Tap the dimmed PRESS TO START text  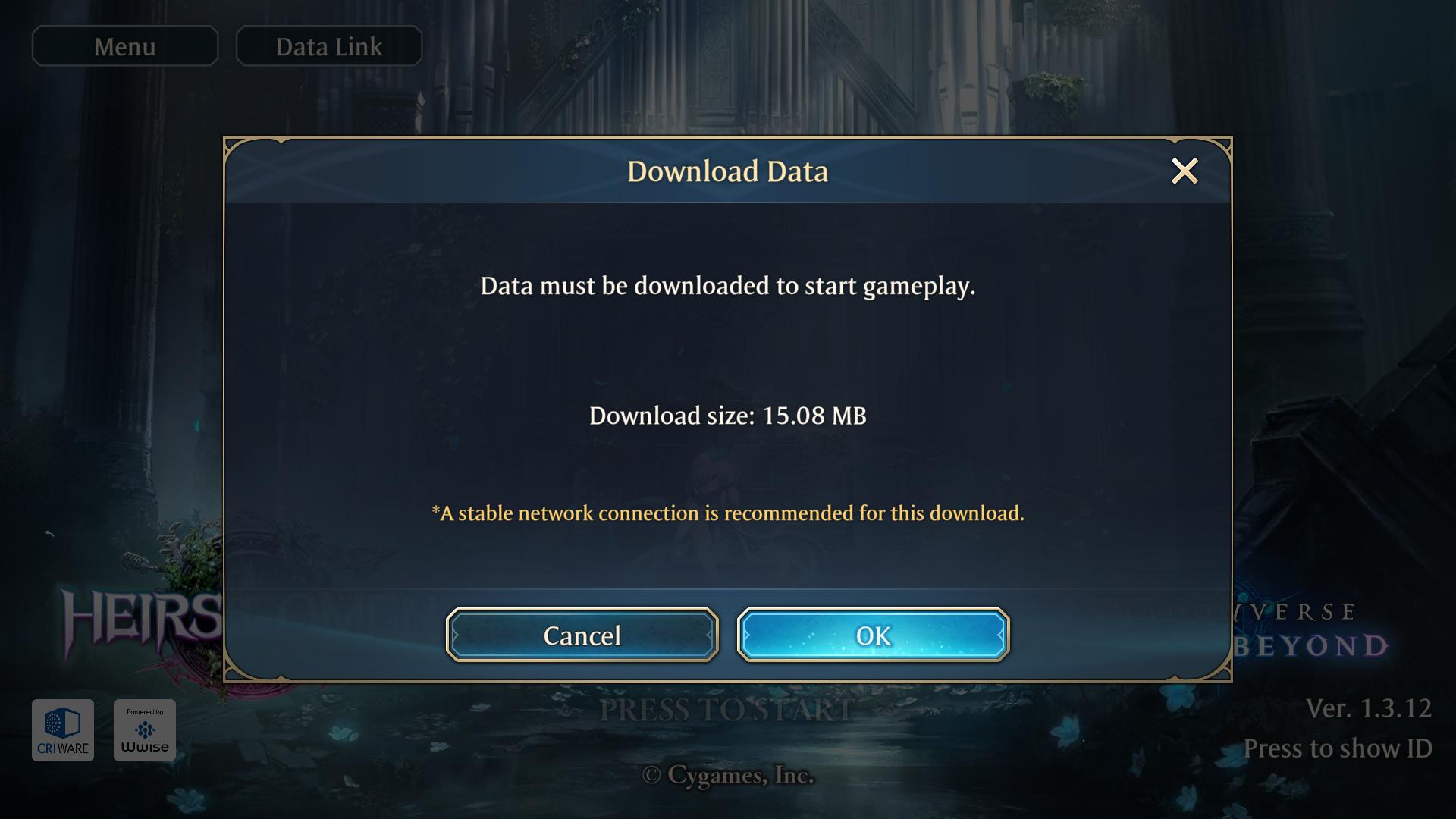point(726,711)
